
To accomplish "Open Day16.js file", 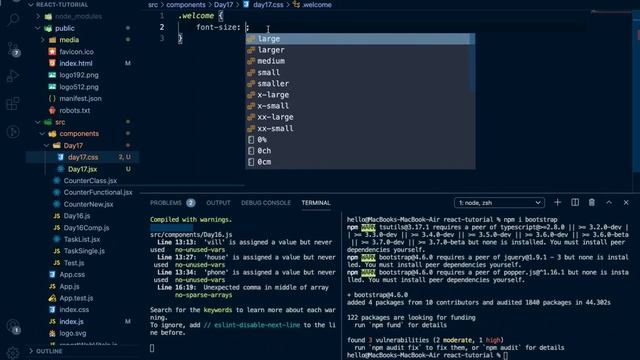I will pos(77,216).
